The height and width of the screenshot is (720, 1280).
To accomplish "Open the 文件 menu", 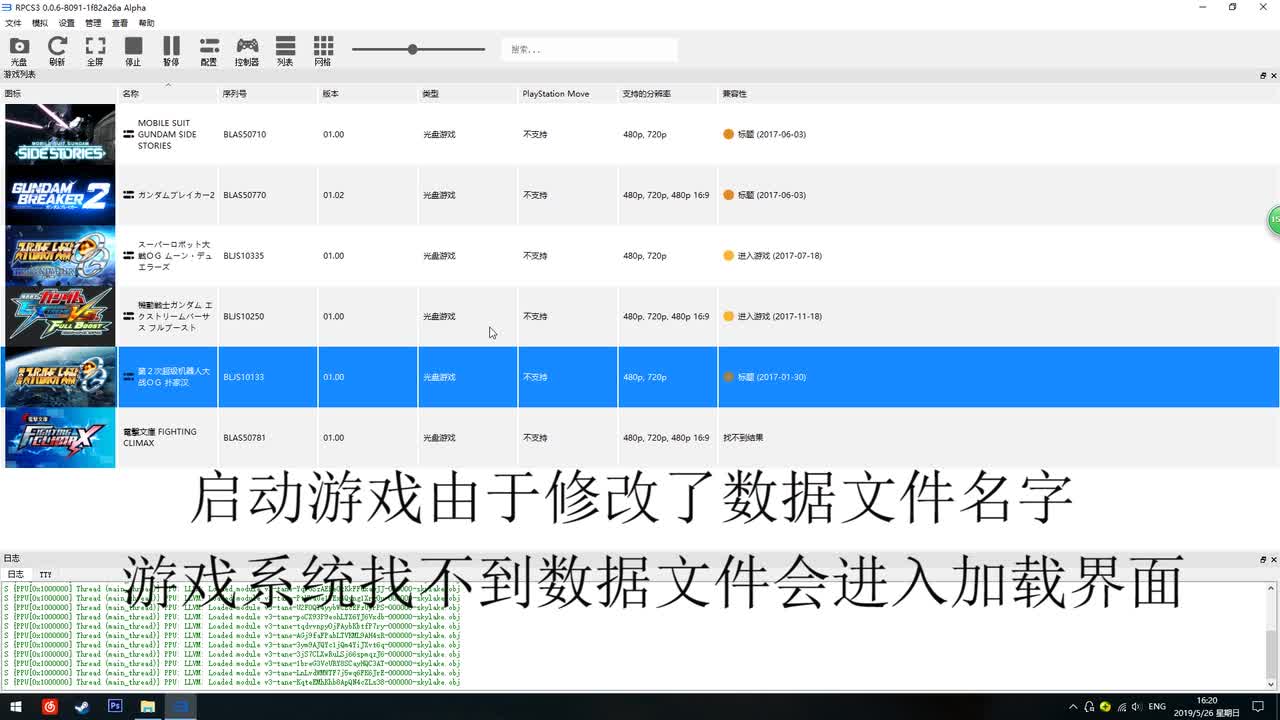I will click(x=13, y=23).
